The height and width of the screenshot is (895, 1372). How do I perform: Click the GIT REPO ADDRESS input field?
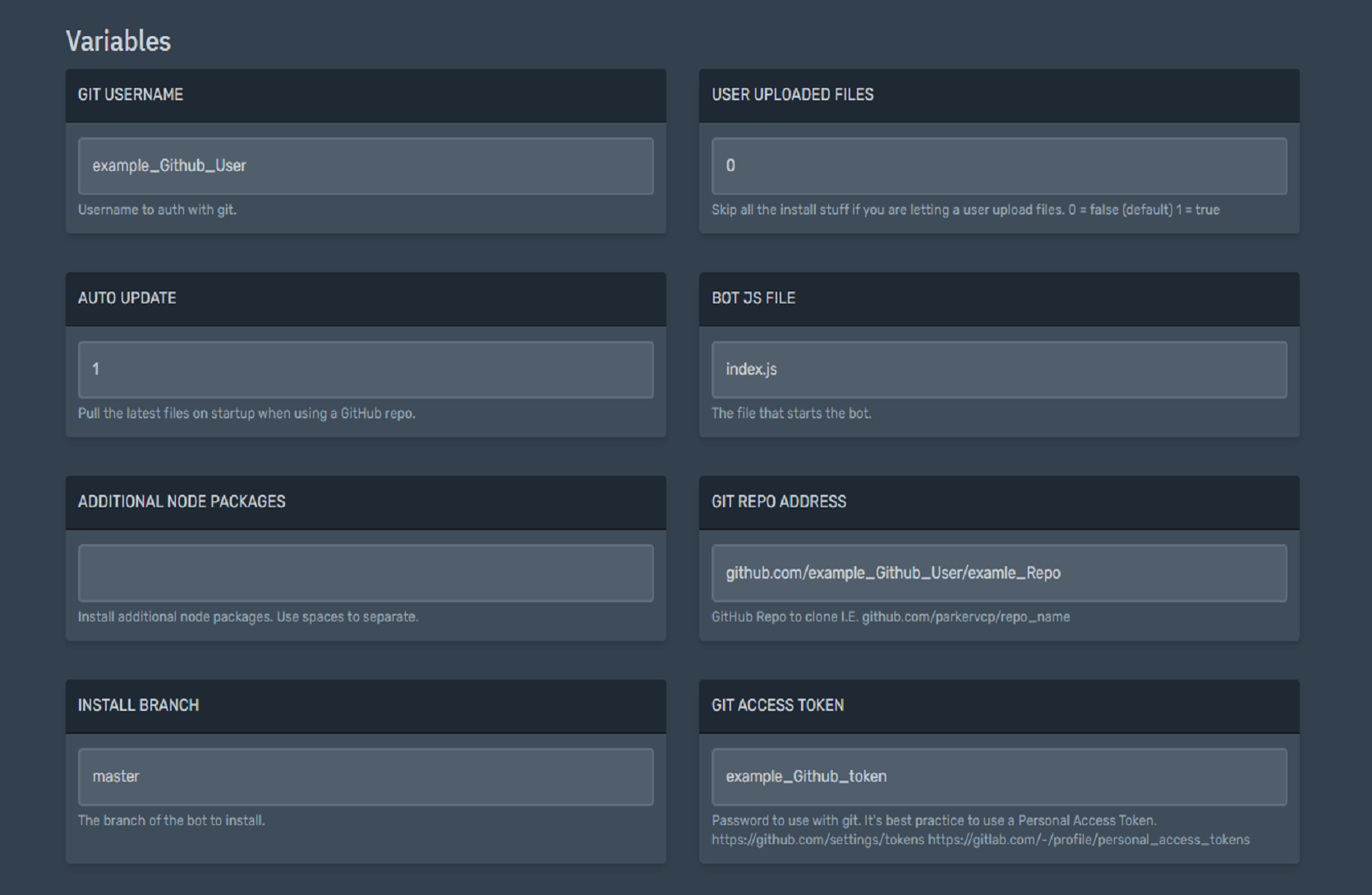click(998, 573)
